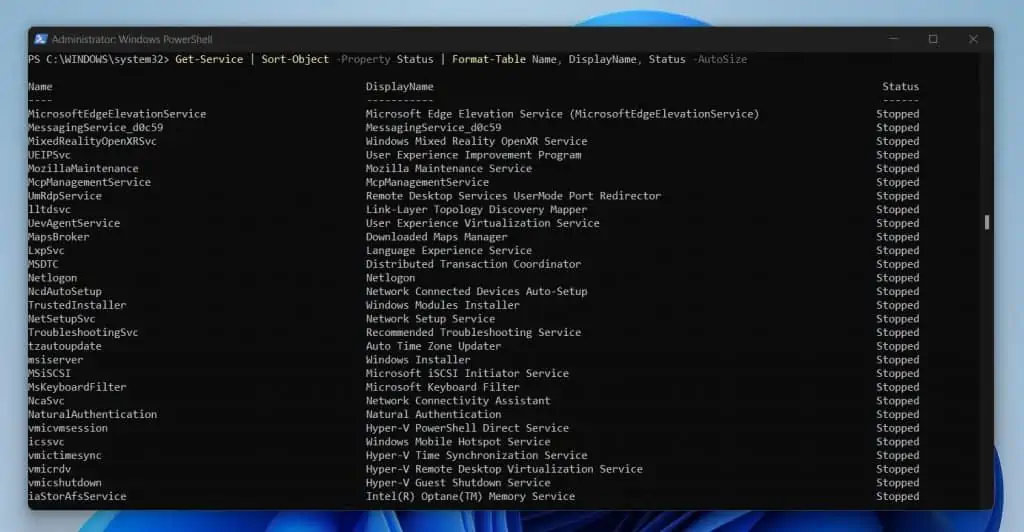Click the lltdsvc service name
The height and width of the screenshot is (532, 1024).
(49, 210)
